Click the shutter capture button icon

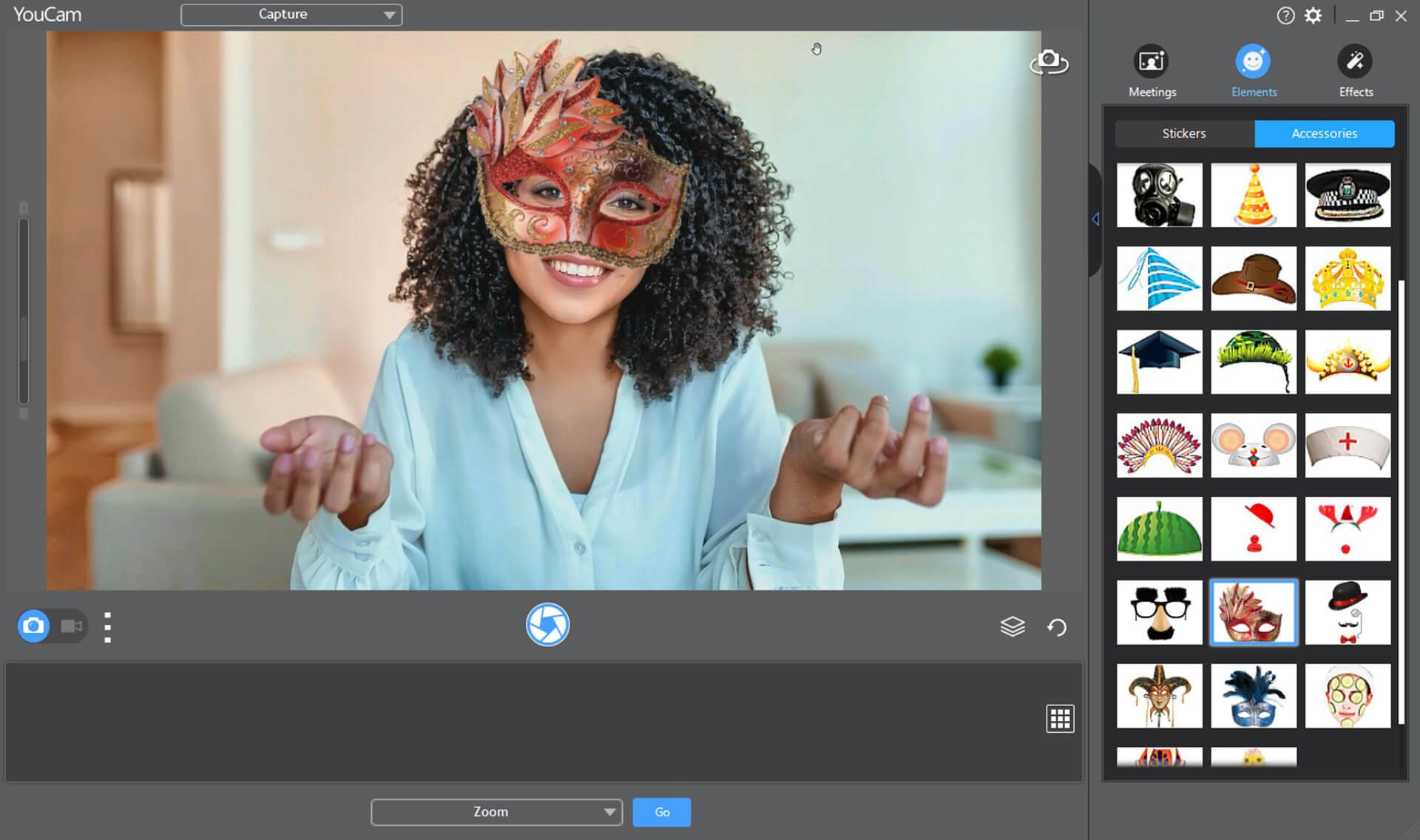546,624
